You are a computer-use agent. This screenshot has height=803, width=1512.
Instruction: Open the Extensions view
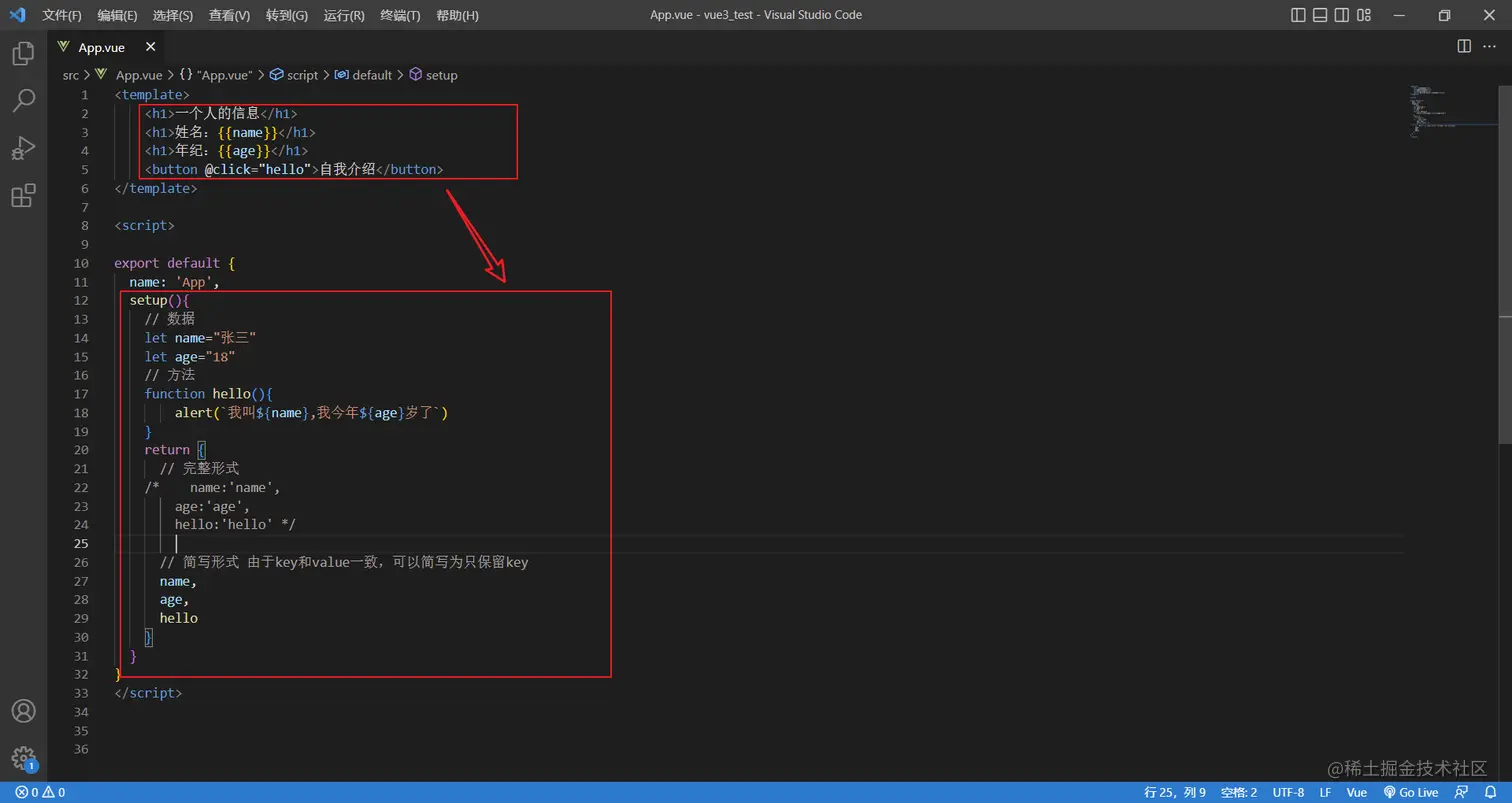pyautogui.click(x=23, y=195)
